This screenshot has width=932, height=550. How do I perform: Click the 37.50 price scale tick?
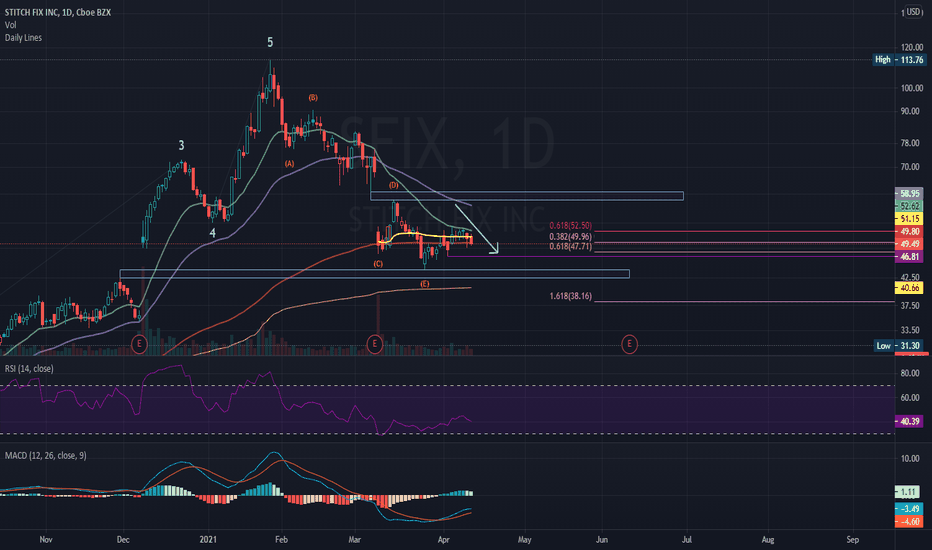coord(912,306)
